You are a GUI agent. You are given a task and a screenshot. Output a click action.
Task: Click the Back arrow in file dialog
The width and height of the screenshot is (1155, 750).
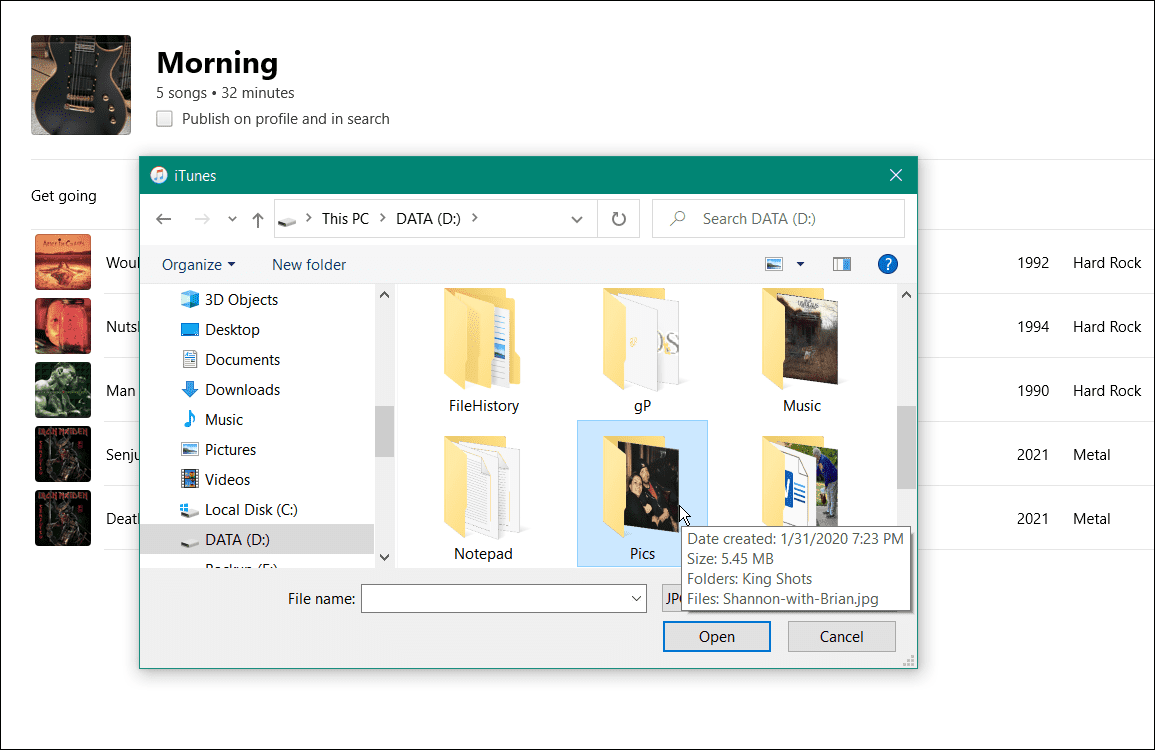pyautogui.click(x=164, y=219)
